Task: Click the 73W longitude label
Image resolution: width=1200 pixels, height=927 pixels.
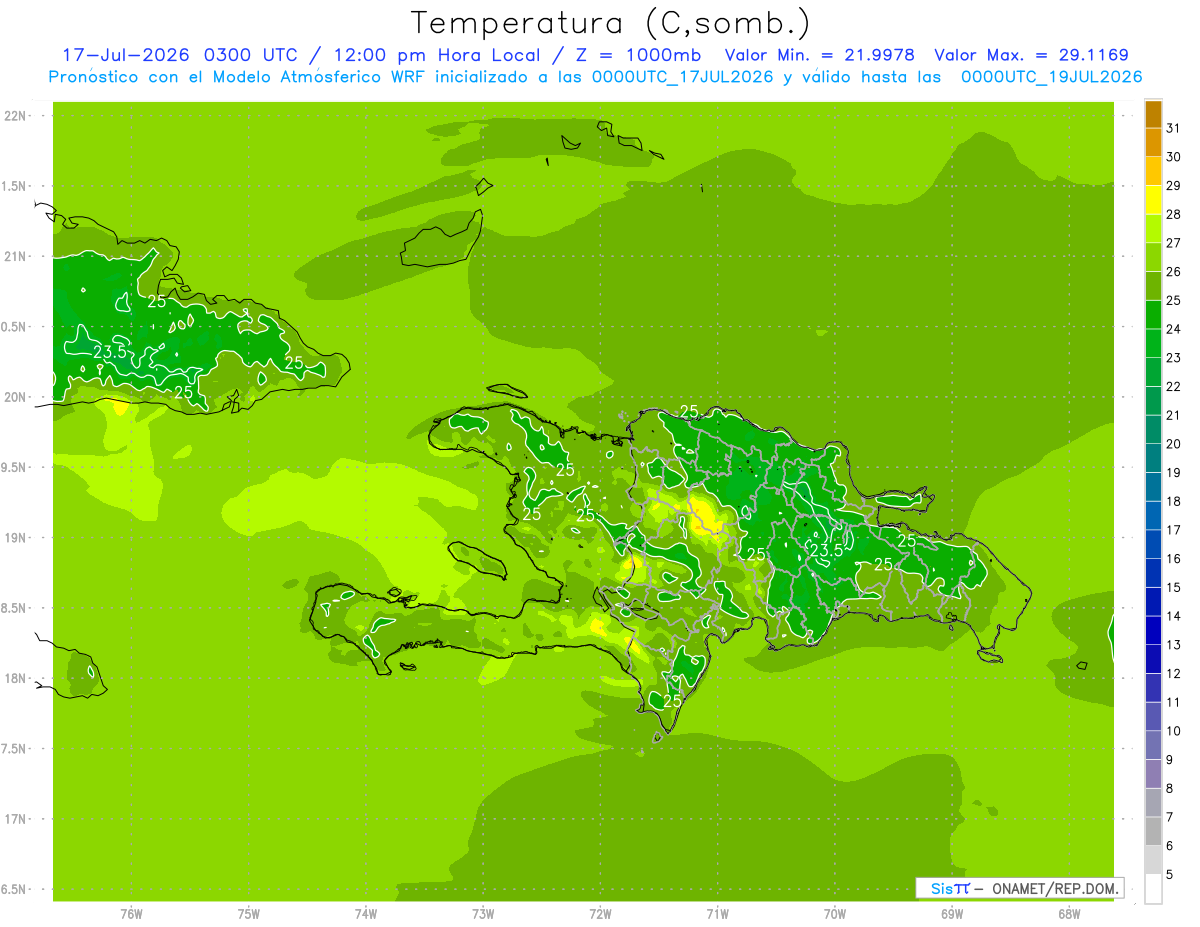Action: click(x=483, y=914)
